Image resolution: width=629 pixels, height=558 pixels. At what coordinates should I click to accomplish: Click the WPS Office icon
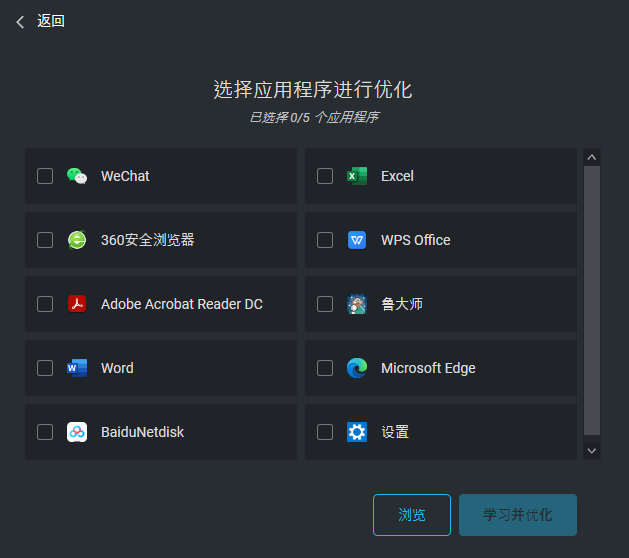pos(357,240)
